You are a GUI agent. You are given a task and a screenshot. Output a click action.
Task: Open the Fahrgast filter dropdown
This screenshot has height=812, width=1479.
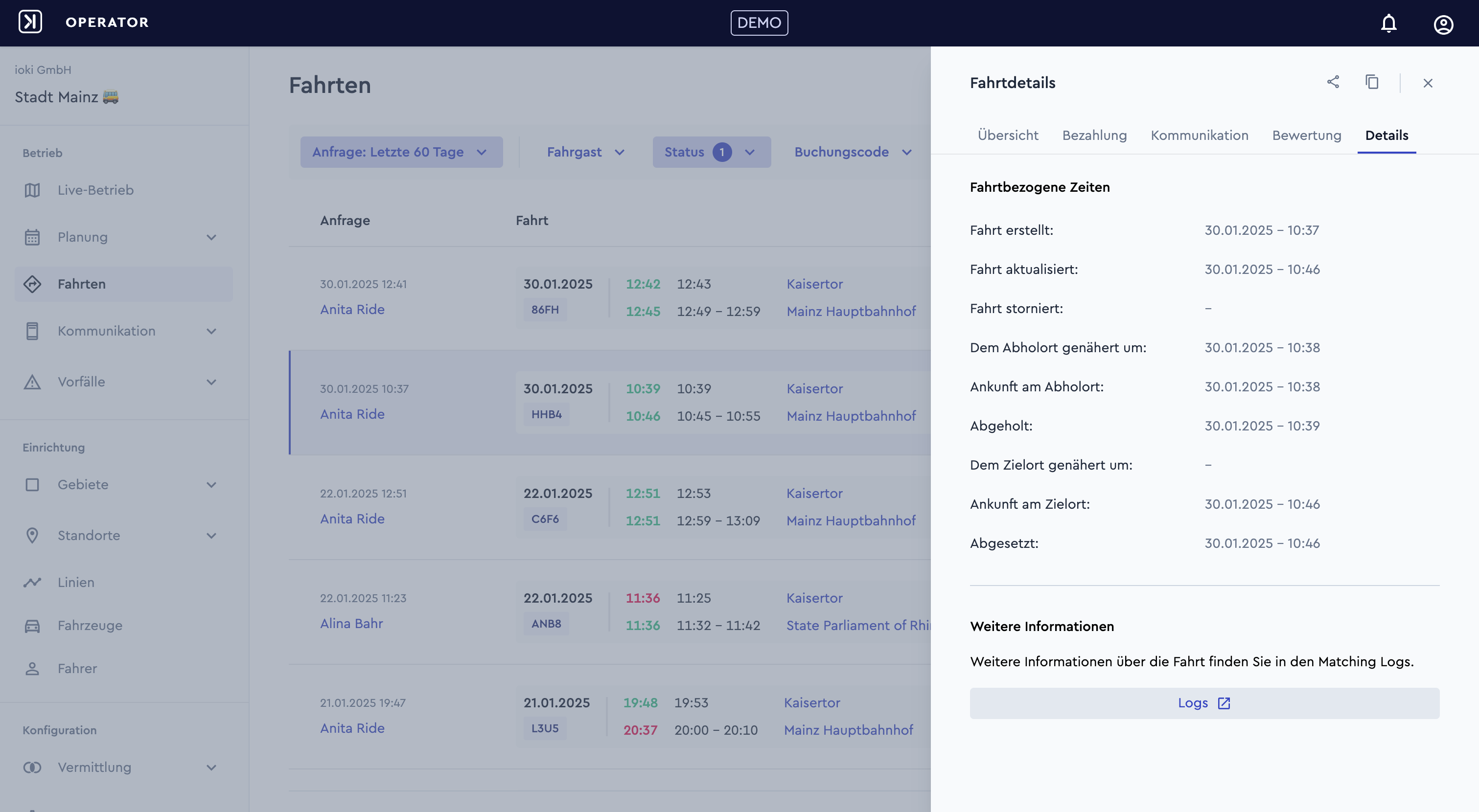pos(586,152)
